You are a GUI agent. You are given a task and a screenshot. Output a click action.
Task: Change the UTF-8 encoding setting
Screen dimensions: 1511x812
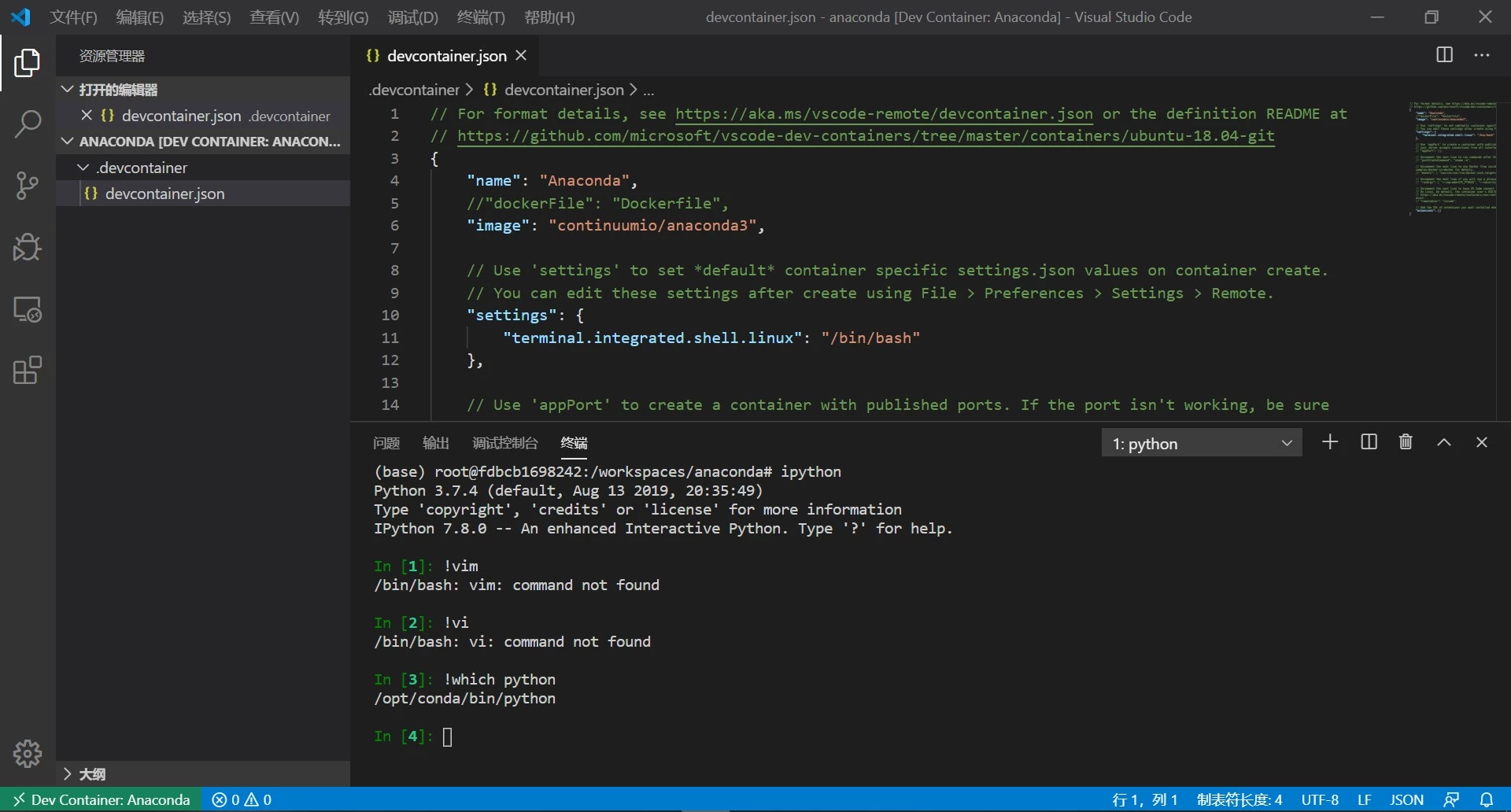(x=1320, y=799)
